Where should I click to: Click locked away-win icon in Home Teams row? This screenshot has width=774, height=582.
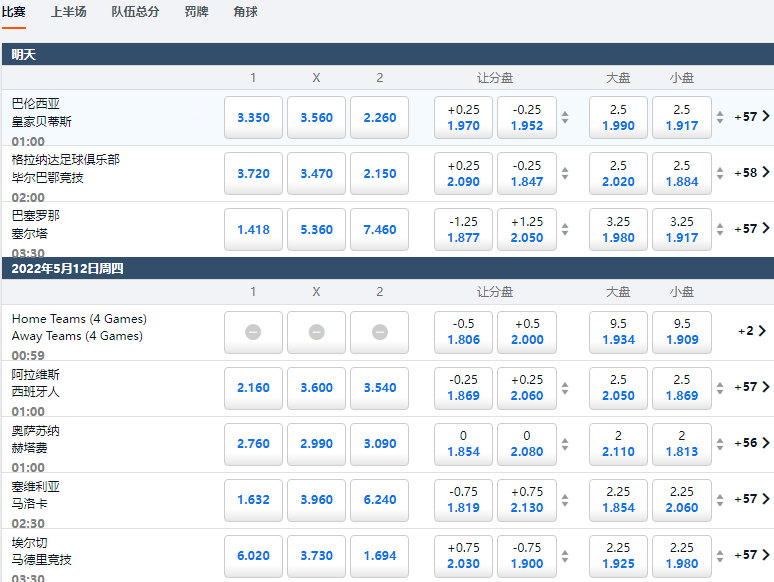pyautogui.click(x=379, y=332)
